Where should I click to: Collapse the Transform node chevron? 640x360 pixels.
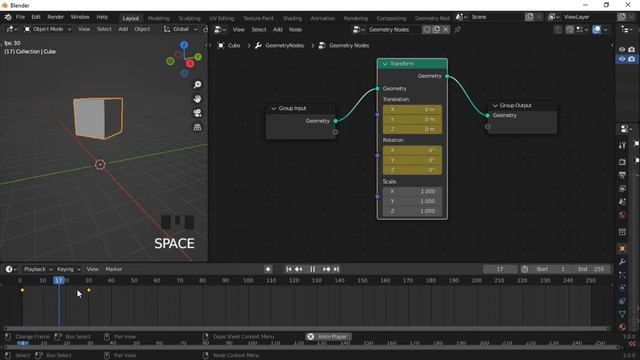point(385,64)
